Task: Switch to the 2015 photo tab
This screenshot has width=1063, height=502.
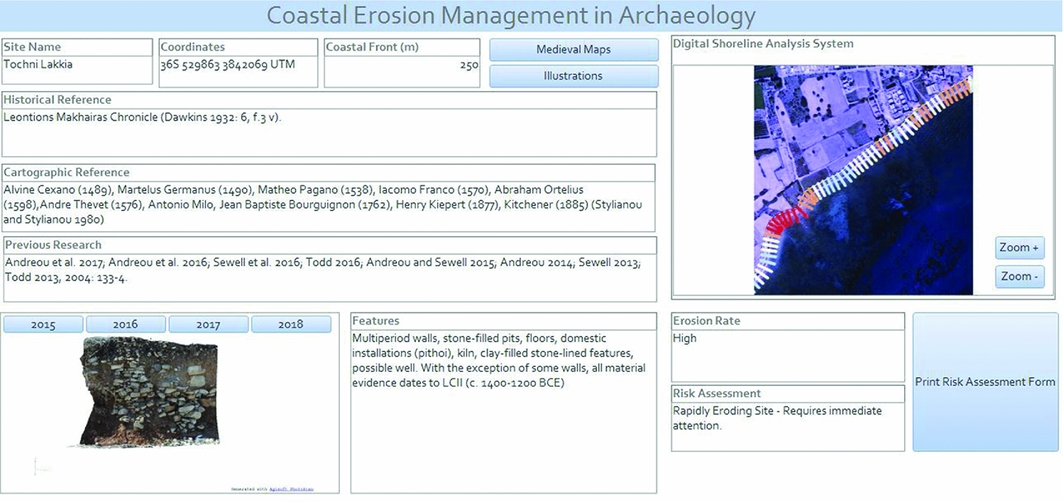Action: click(43, 325)
